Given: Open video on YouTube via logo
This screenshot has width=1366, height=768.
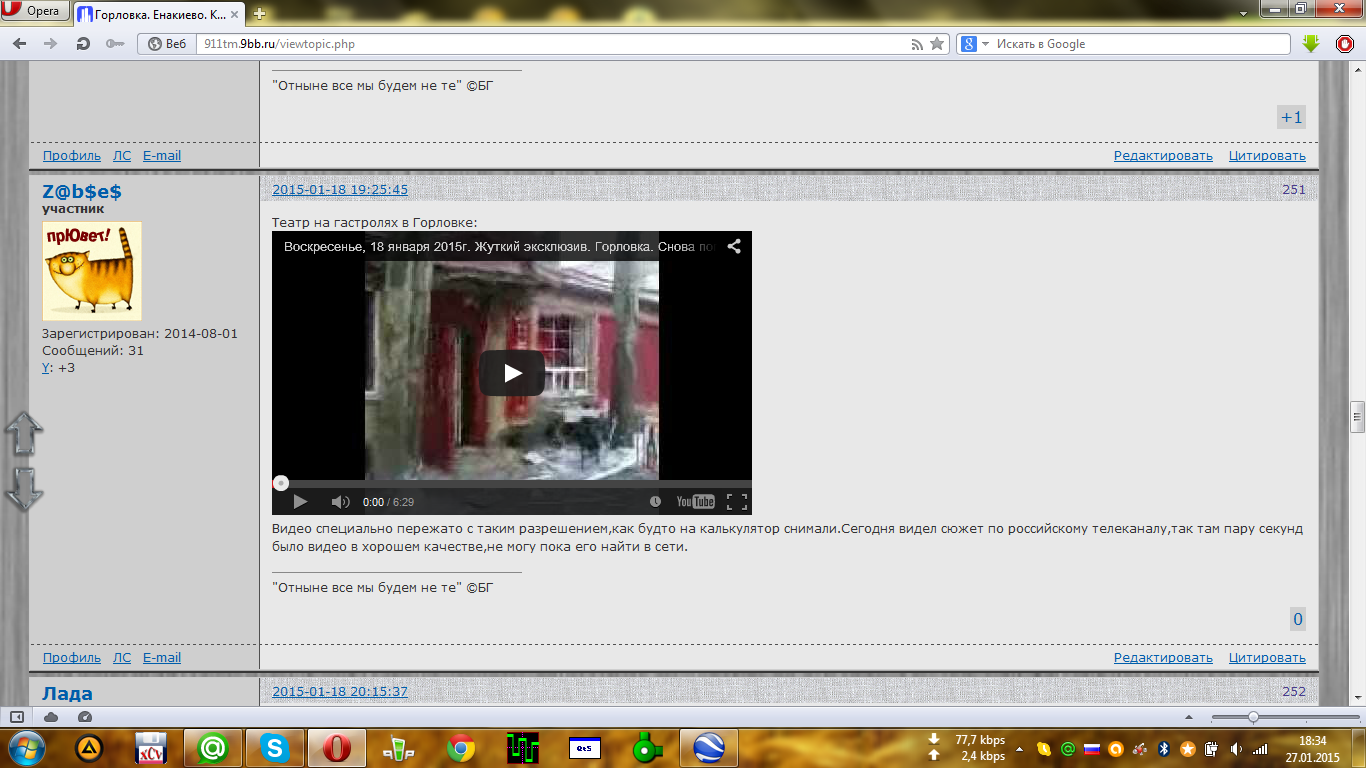Looking at the screenshot, I should coord(695,501).
